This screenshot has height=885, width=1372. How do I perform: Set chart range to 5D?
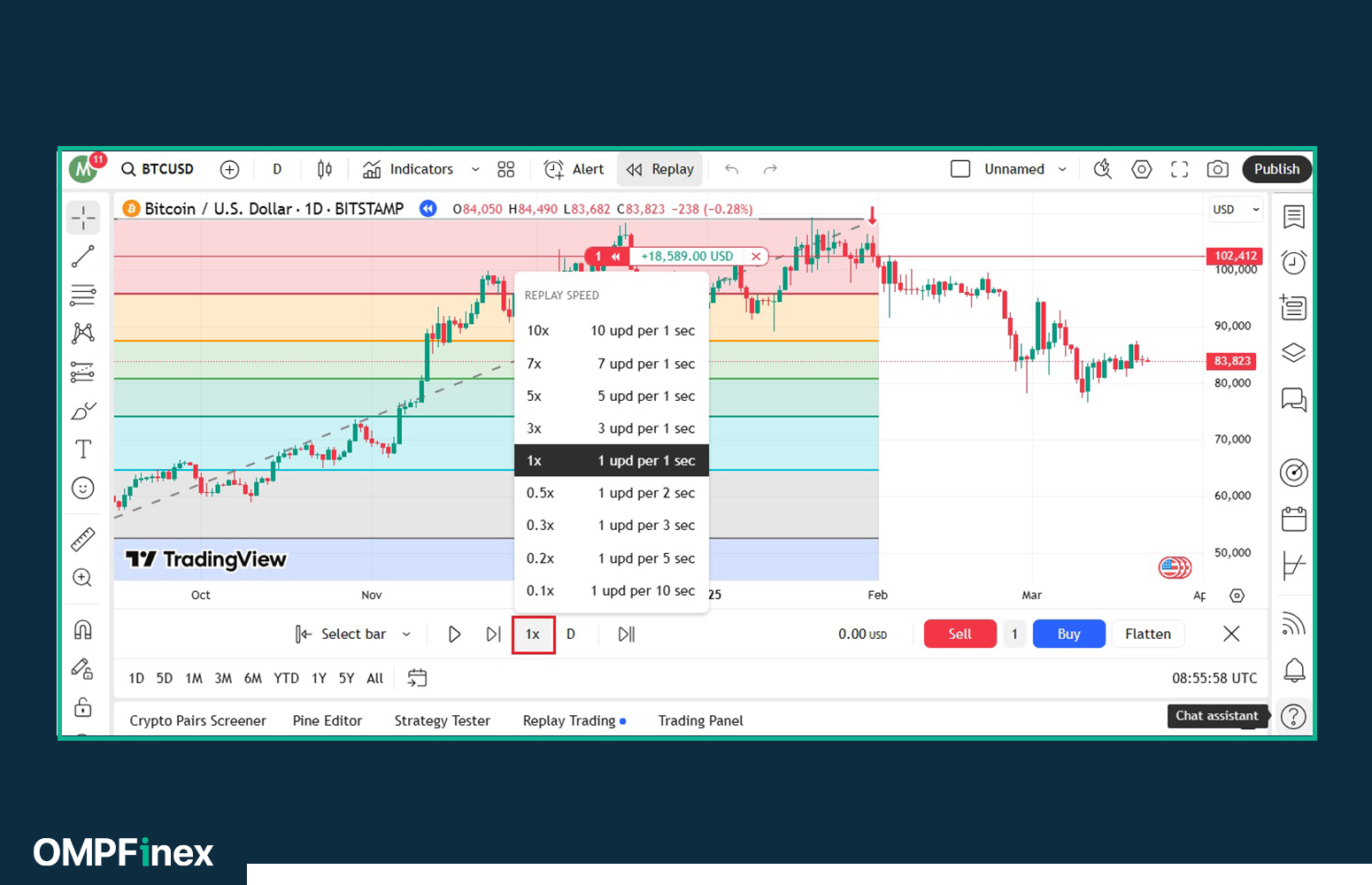(165, 679)
